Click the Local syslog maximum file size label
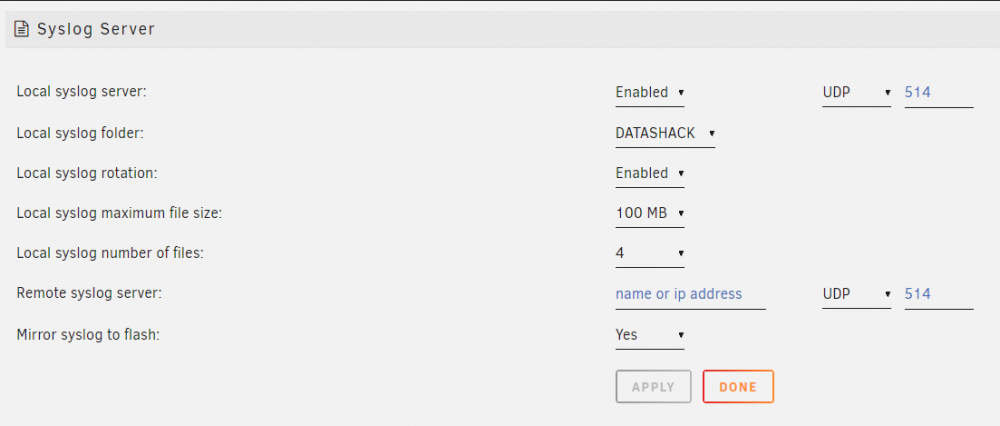This screenshot has width=1000, height=426. pyautogui.click(x=119, y=214)
